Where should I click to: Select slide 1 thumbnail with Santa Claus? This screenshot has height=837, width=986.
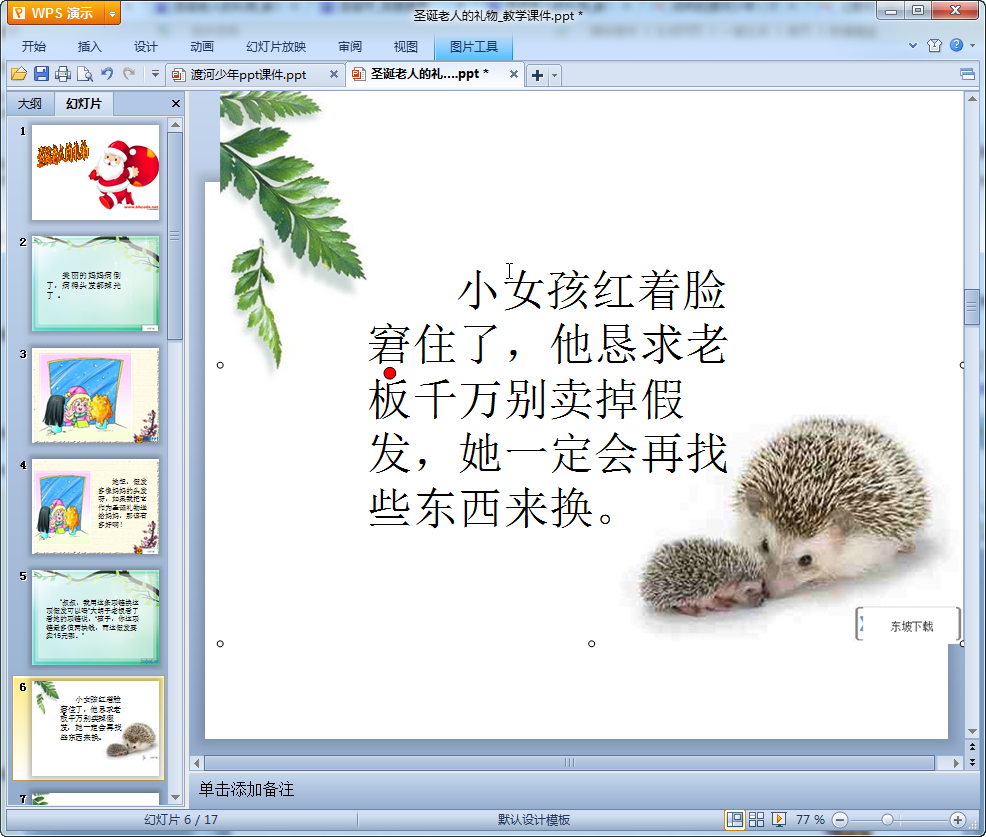click(x=96, y=172)
